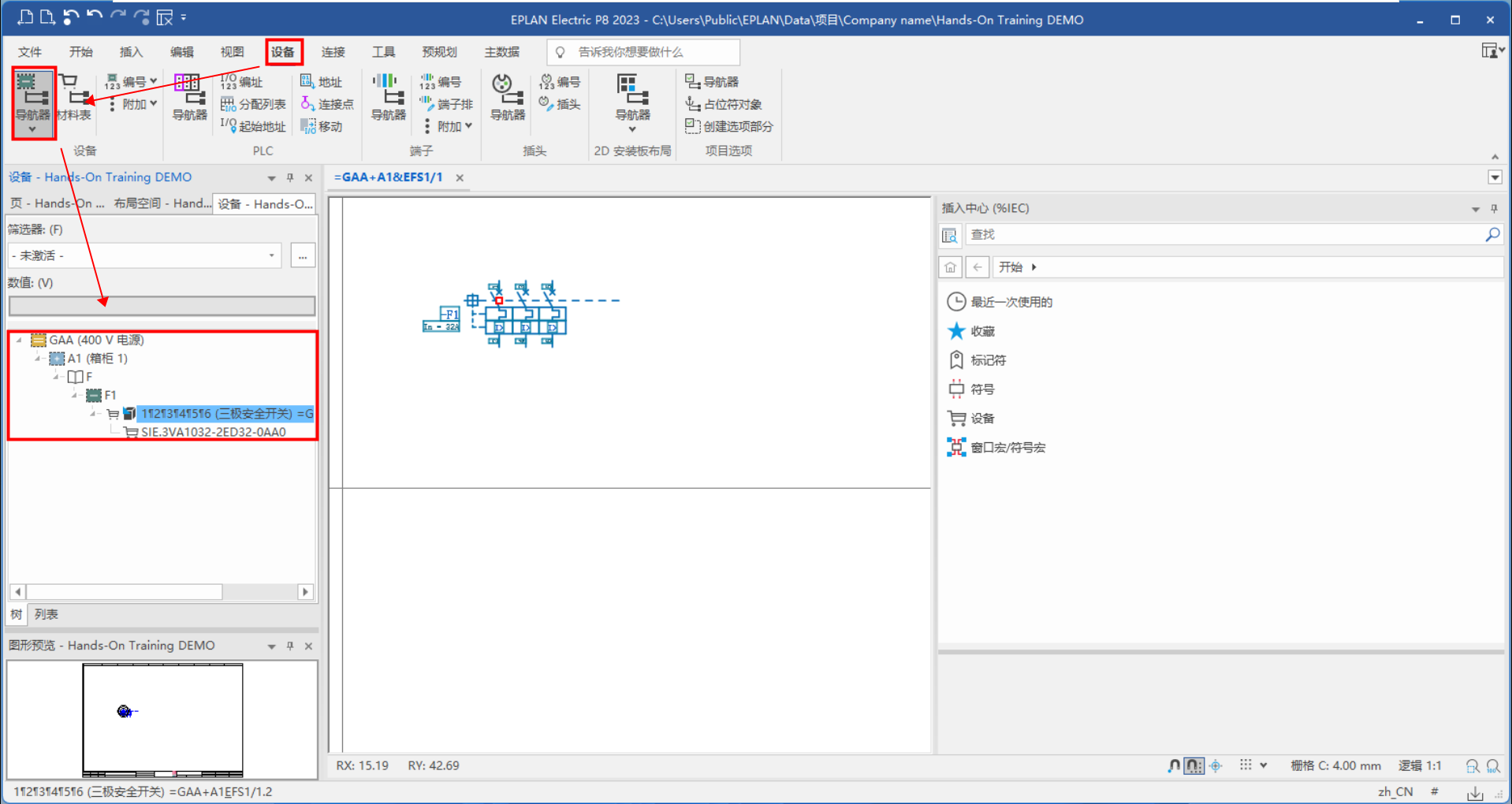Click 占位符对象 placeholder object
This screenshot has height=804, width=1512.
tap(724, 104)
